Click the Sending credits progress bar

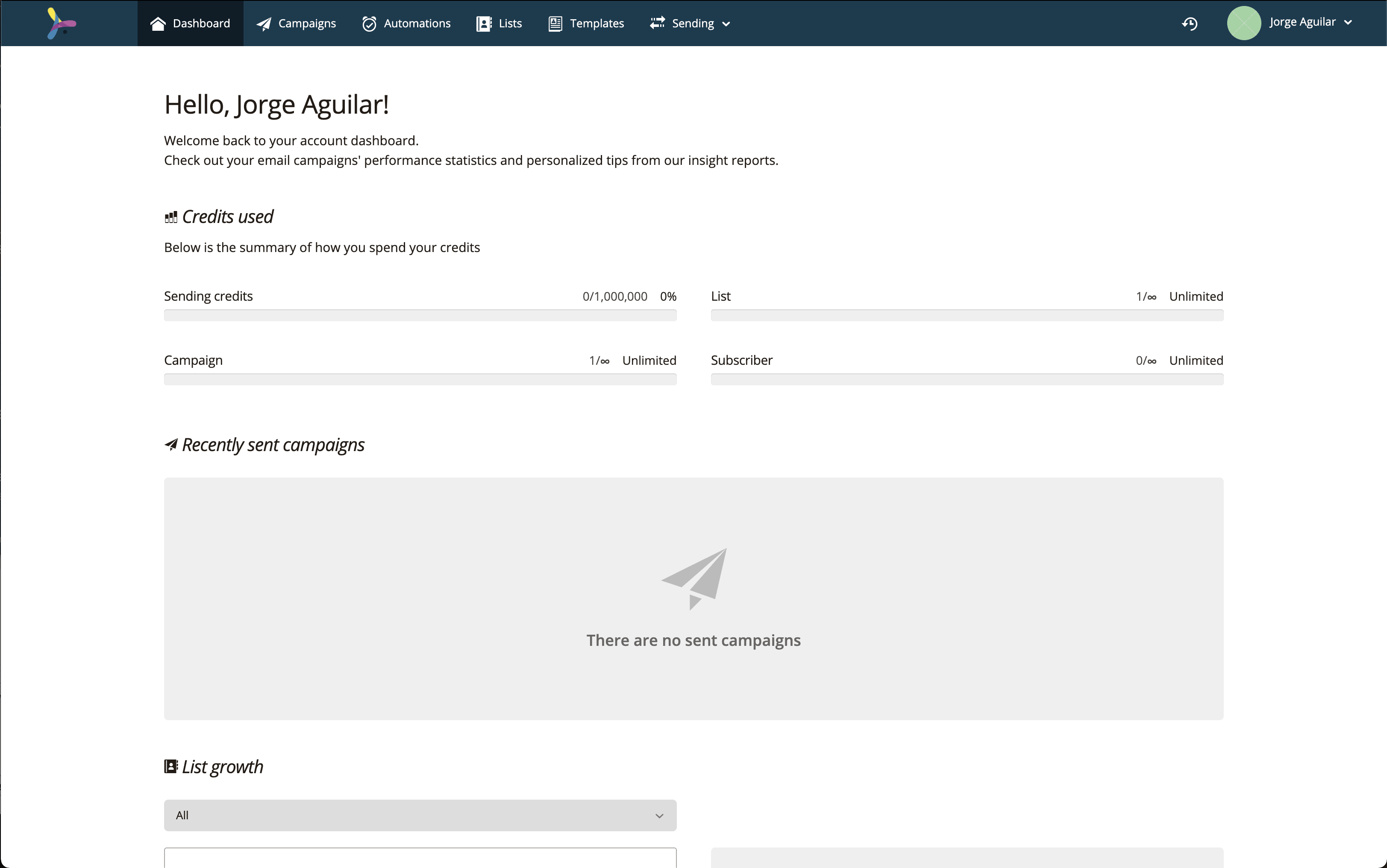pos(420,315)
